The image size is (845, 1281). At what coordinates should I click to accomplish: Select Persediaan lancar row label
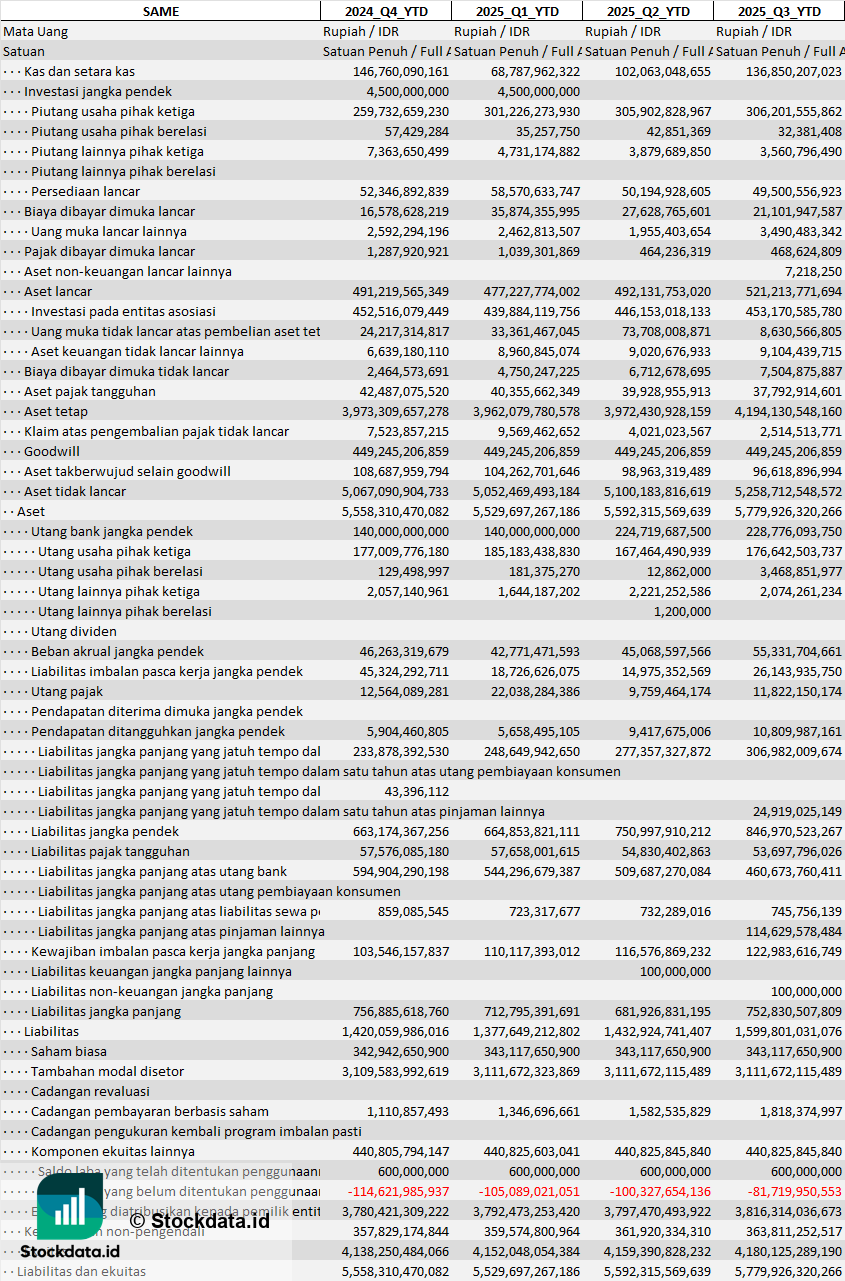coord(85,191)
